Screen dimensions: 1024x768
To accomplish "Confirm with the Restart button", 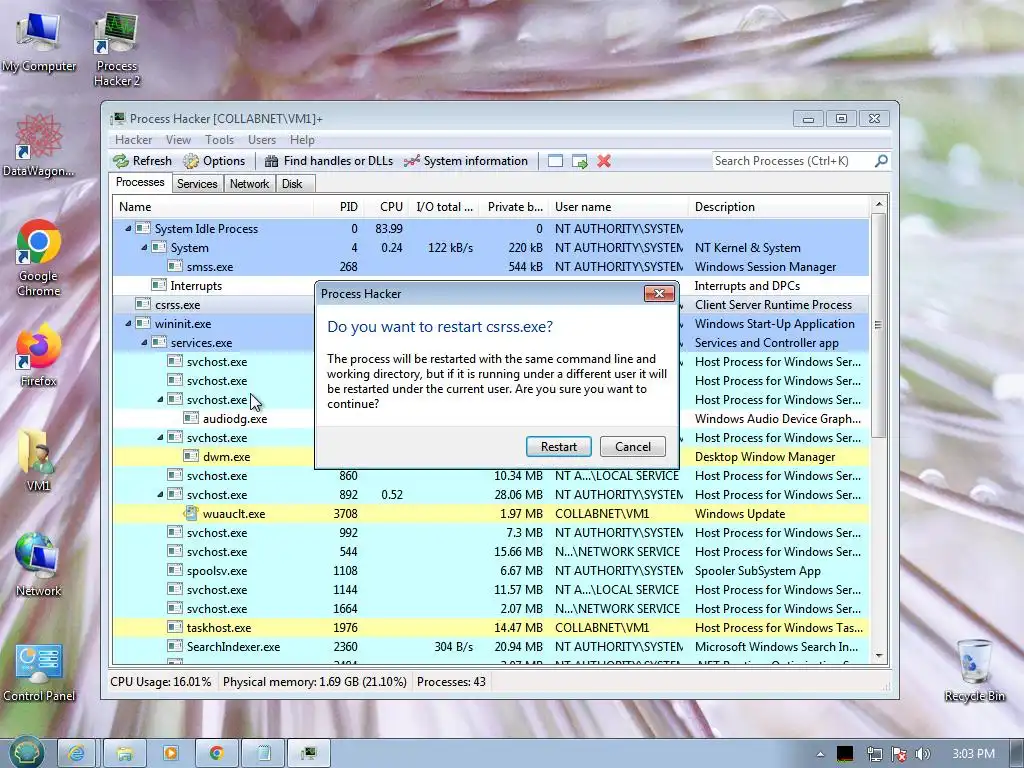I will pos(559,447).
